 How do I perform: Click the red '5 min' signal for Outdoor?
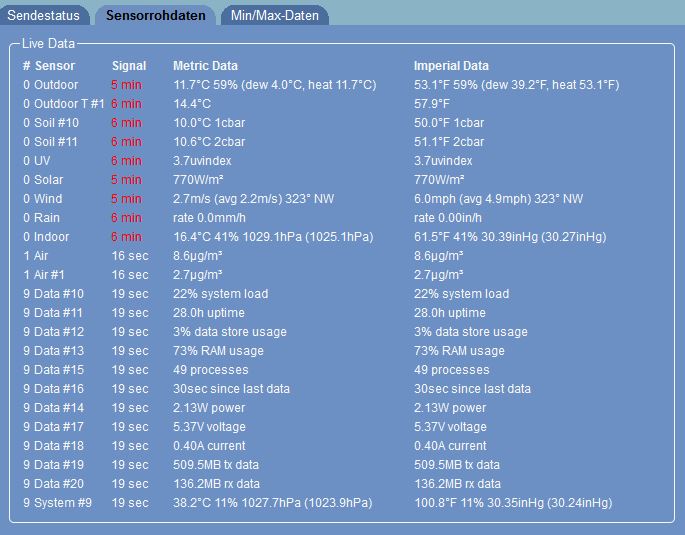coord(126,85)
